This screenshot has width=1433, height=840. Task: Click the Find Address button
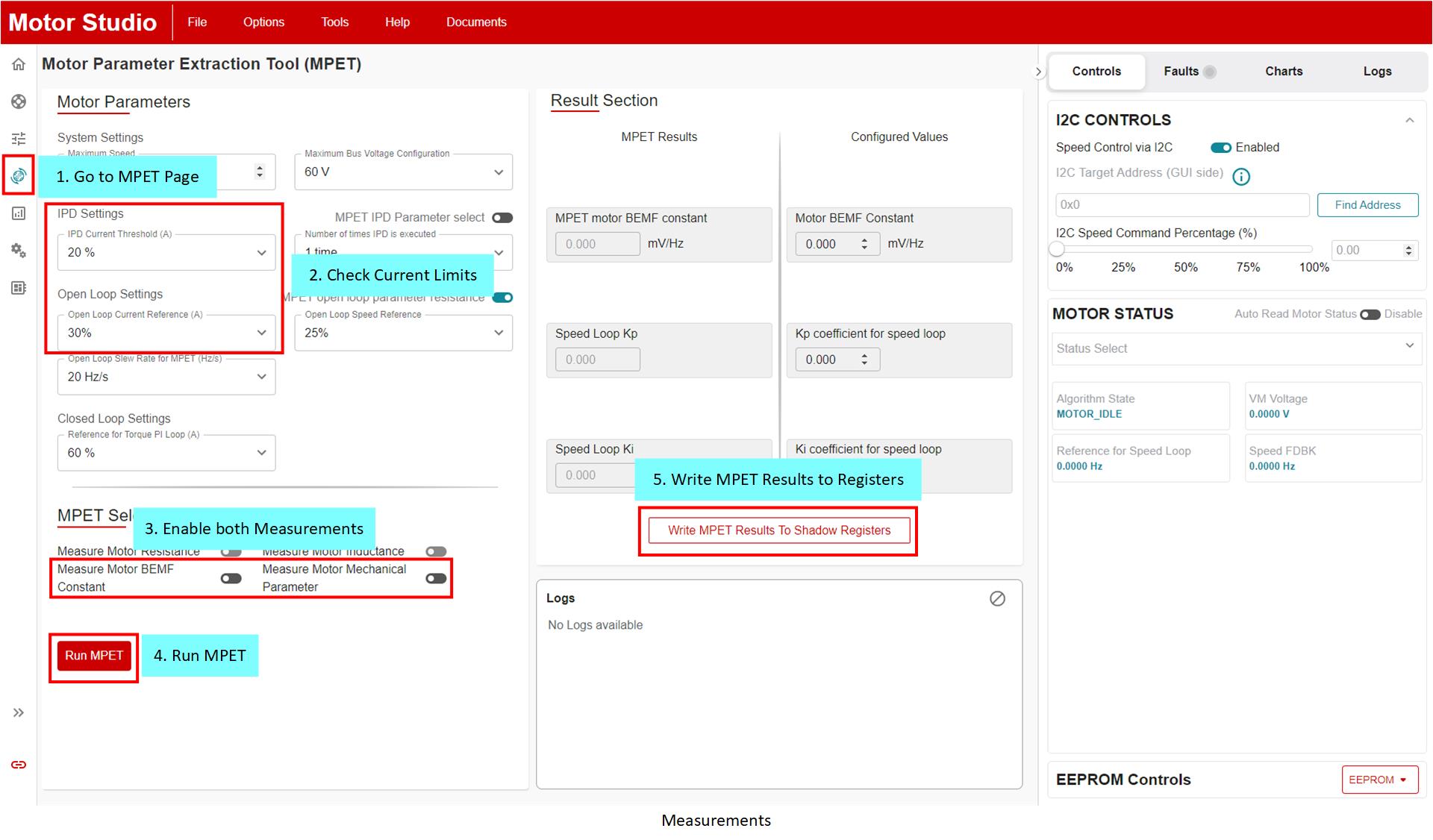pos(1367,205)
